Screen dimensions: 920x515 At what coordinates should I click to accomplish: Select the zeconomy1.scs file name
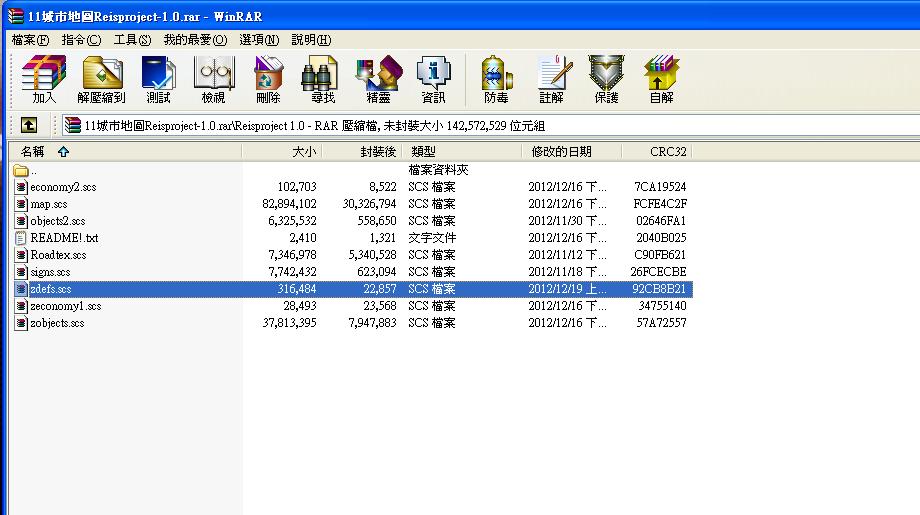[x=66, y=306]
